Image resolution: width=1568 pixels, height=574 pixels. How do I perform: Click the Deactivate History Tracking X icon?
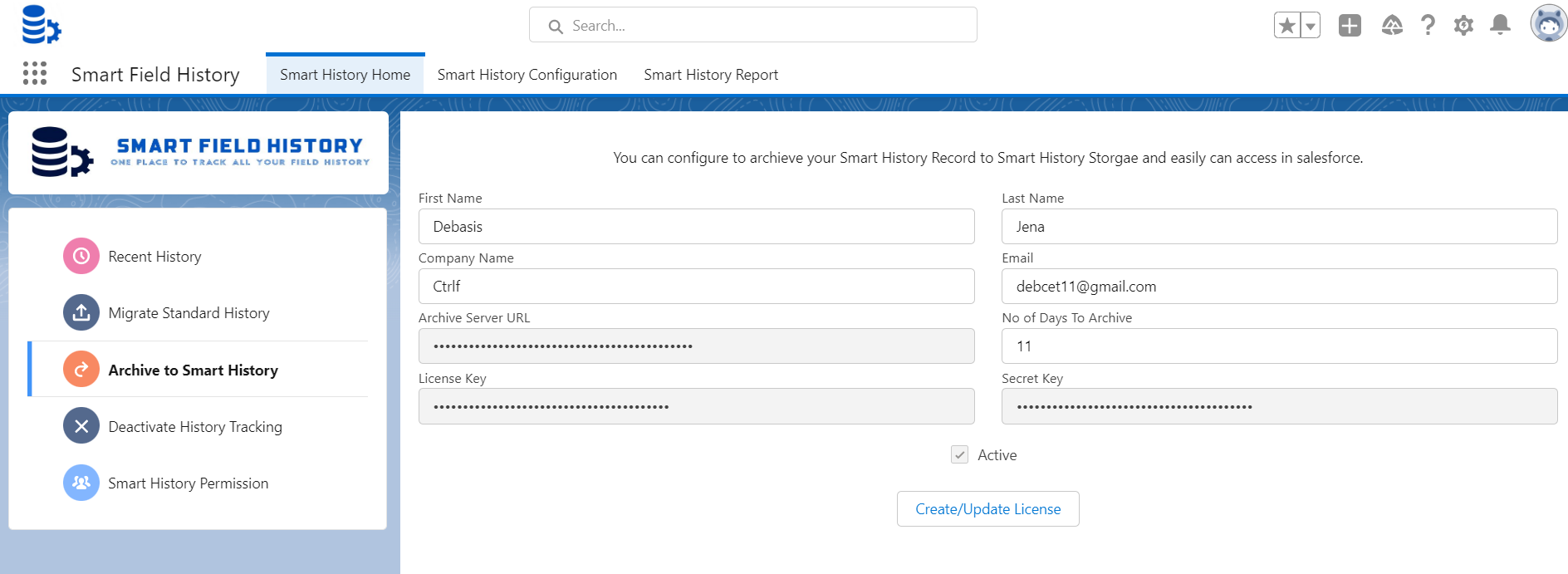tap(81, 426)
